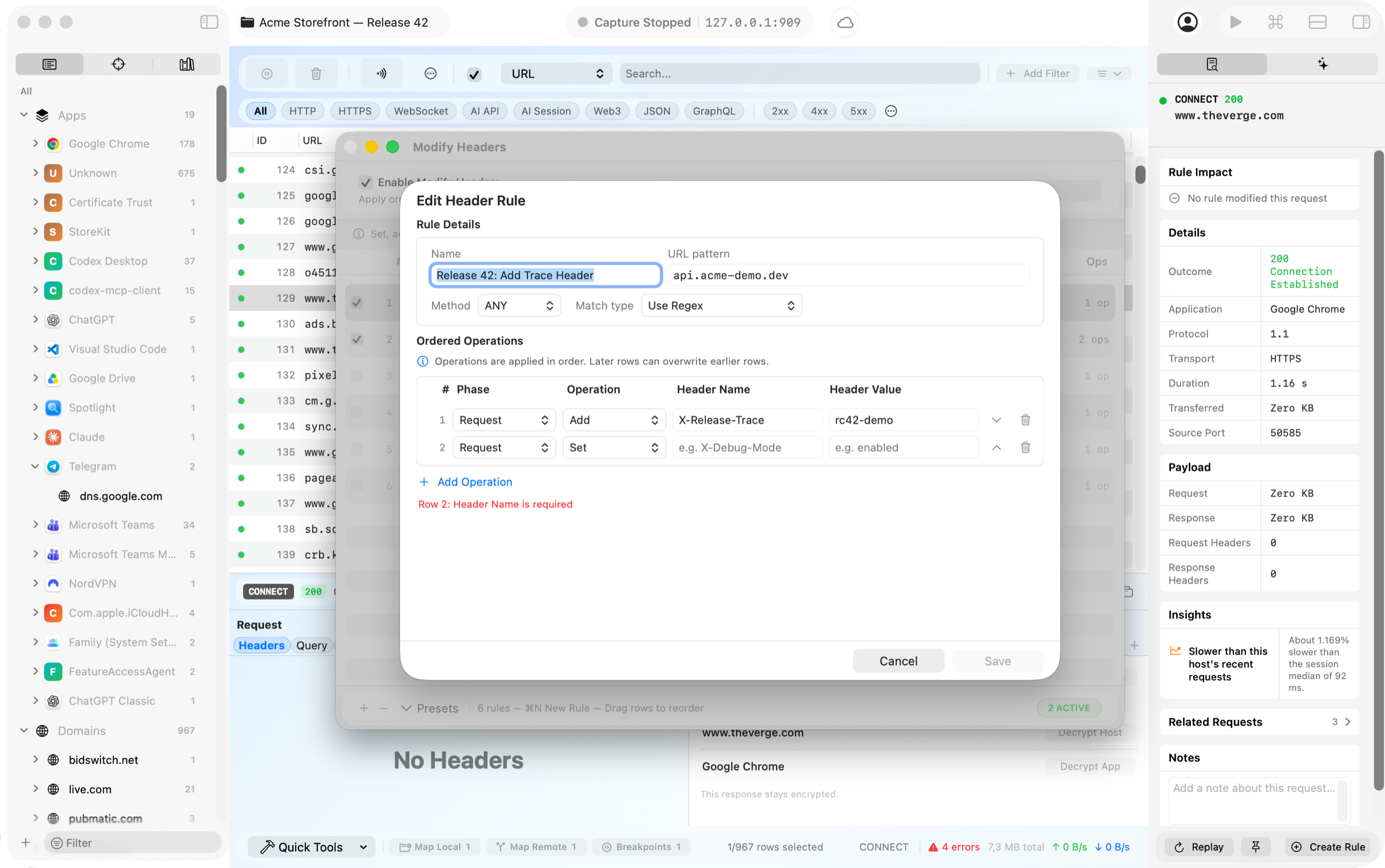
Task: Click the Search requests field
Action: pos(799,74)
